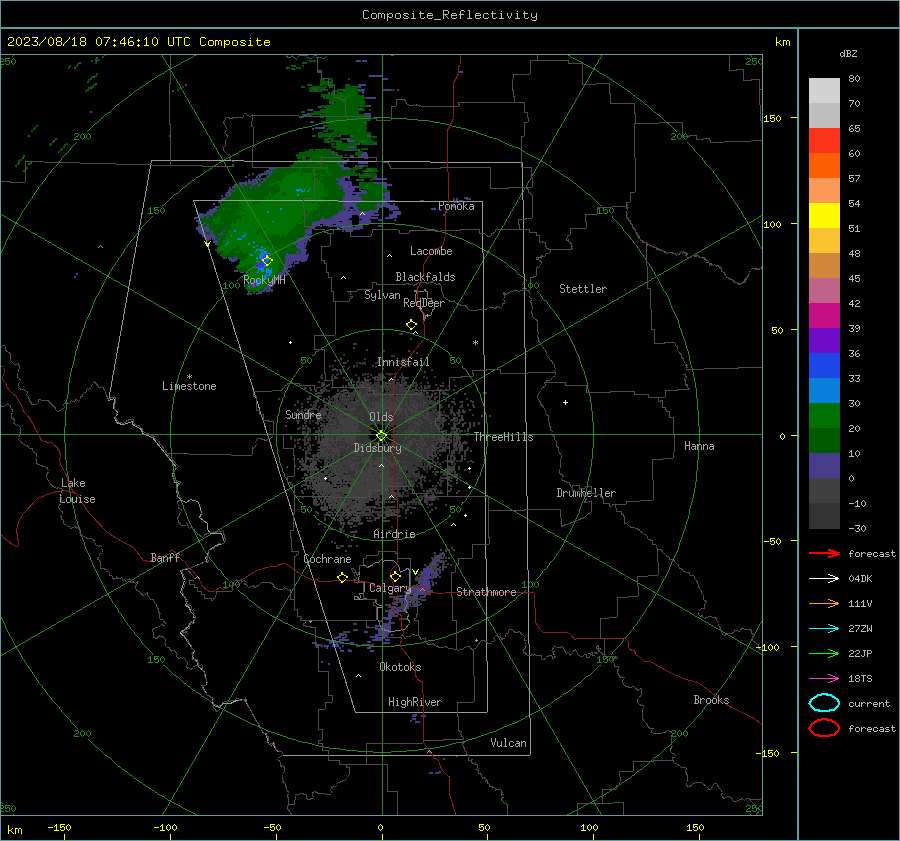Click the purple 39 dBZ color swatch
The width and height of the screenshot is (900, 841).
(x=824, y=340)
